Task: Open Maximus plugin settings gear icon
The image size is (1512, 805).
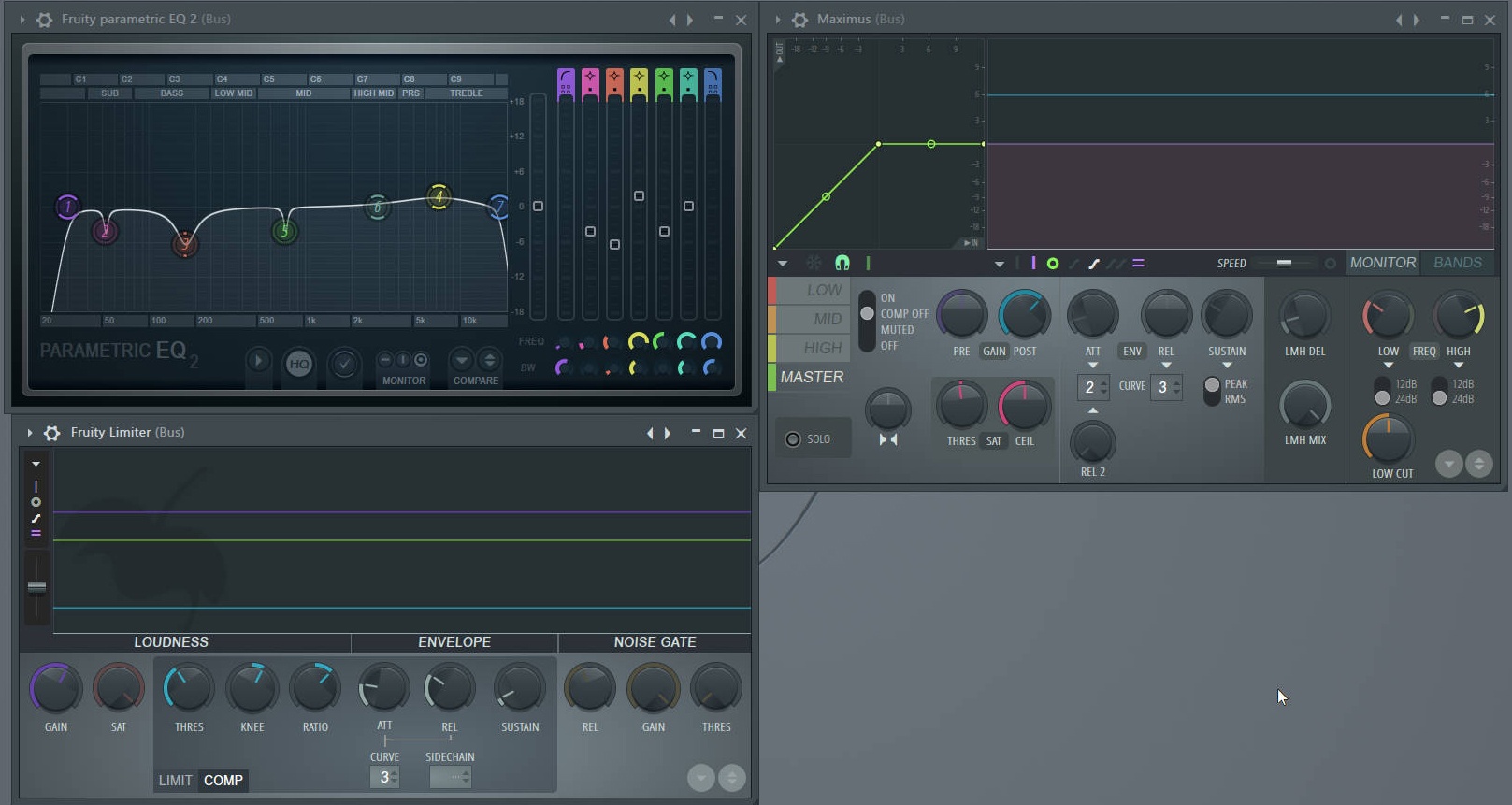Action: (x=799, y=19)
